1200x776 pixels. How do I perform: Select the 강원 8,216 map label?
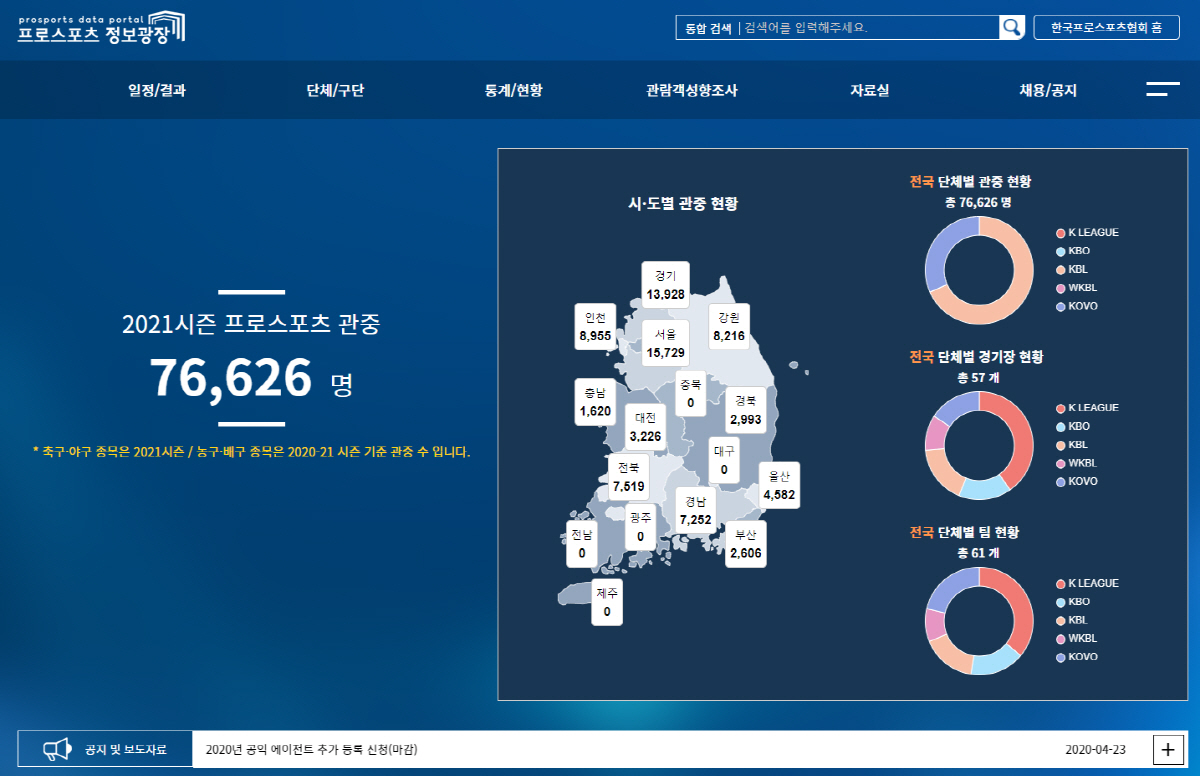tap(729, 327)
